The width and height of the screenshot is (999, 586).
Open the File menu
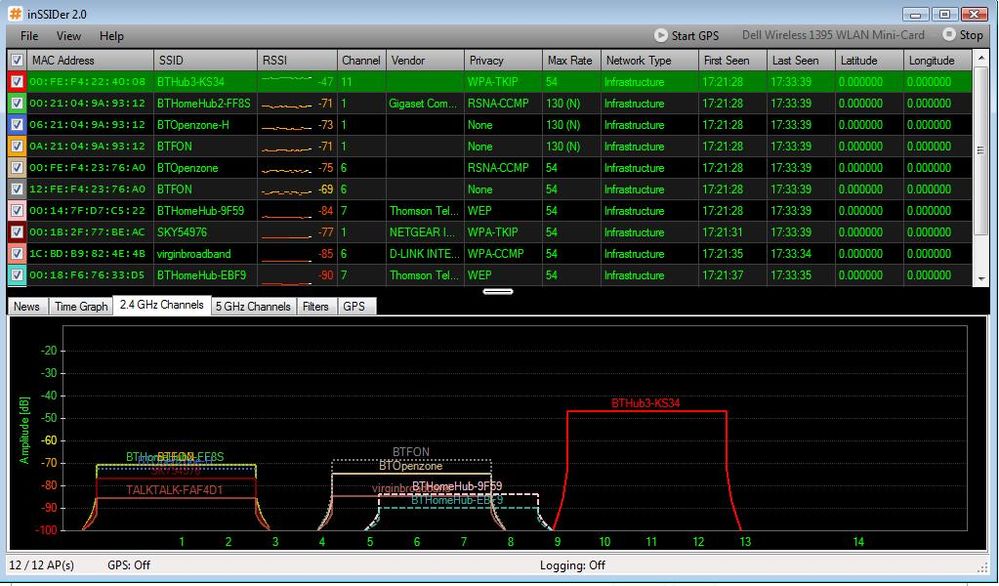[x=29, y=36]
